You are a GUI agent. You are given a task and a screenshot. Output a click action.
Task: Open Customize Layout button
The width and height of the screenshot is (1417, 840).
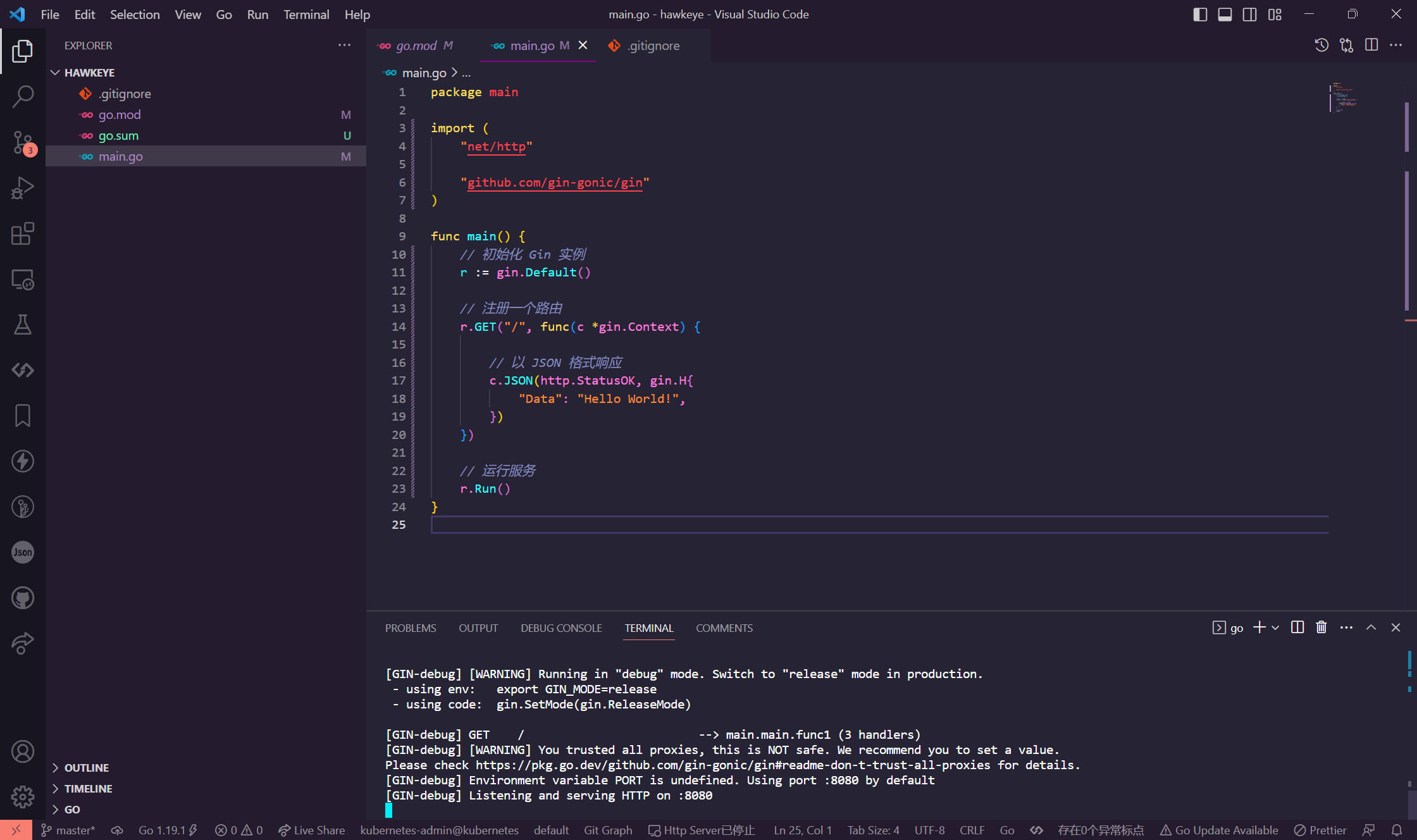click(1275, 15)
